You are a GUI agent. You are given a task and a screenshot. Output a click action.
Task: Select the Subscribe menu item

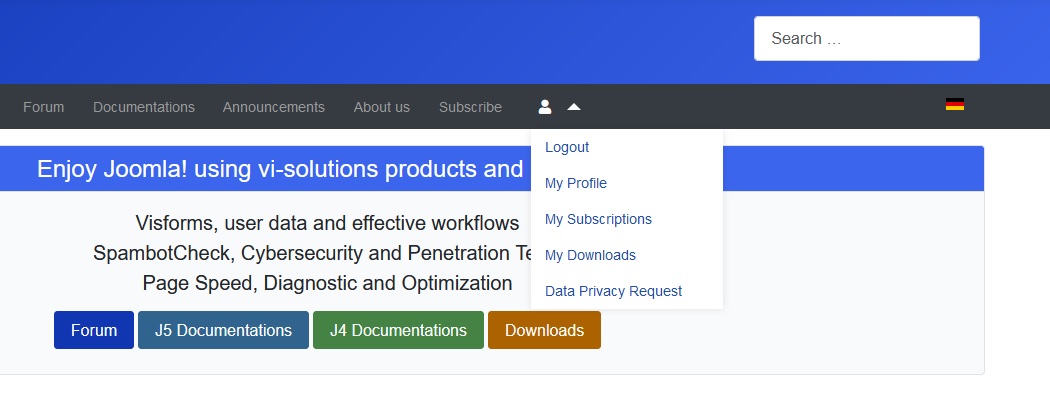pos(470,107)
